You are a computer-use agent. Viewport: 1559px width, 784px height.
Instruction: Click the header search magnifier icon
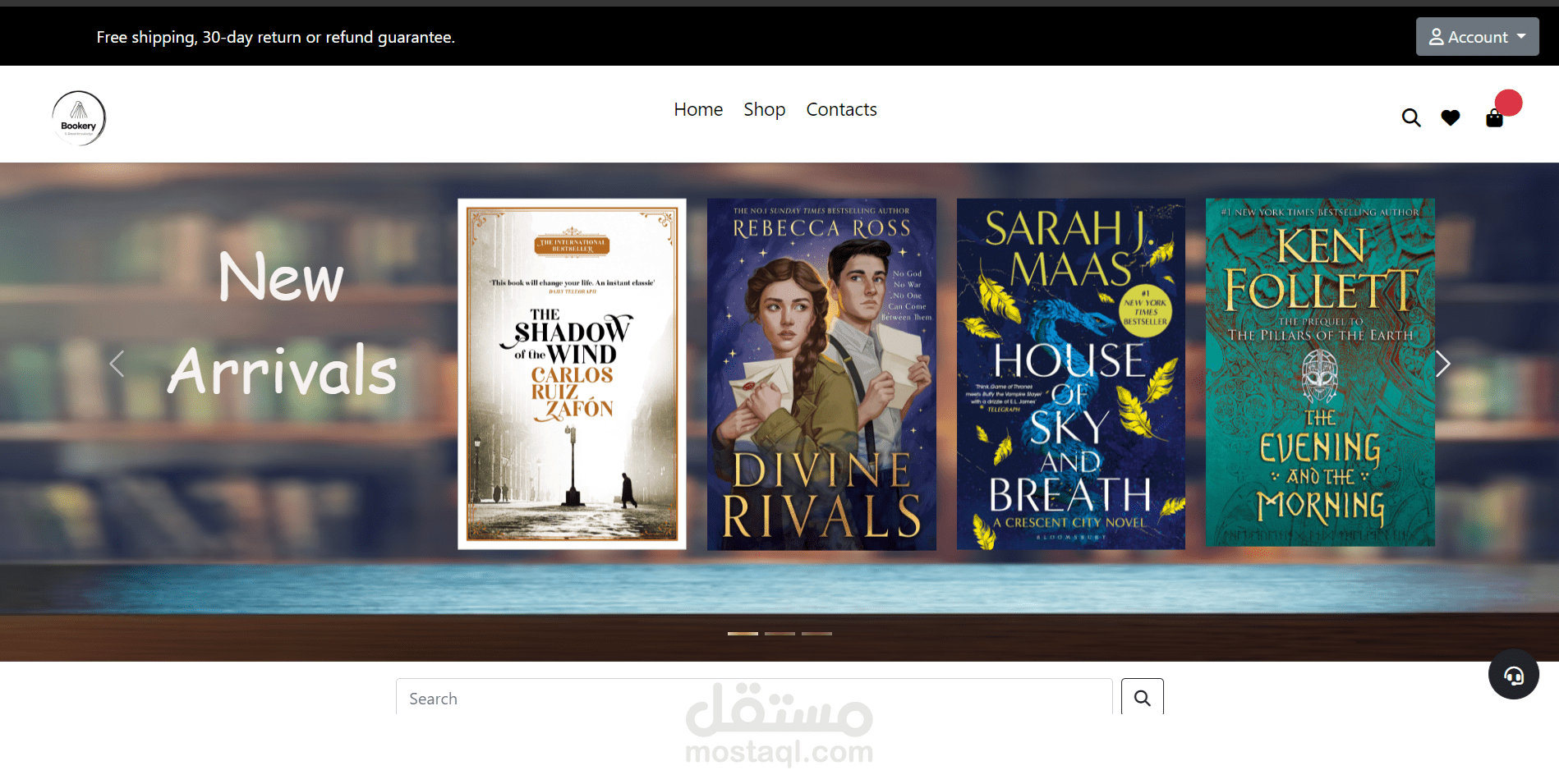pos(1411,118)
